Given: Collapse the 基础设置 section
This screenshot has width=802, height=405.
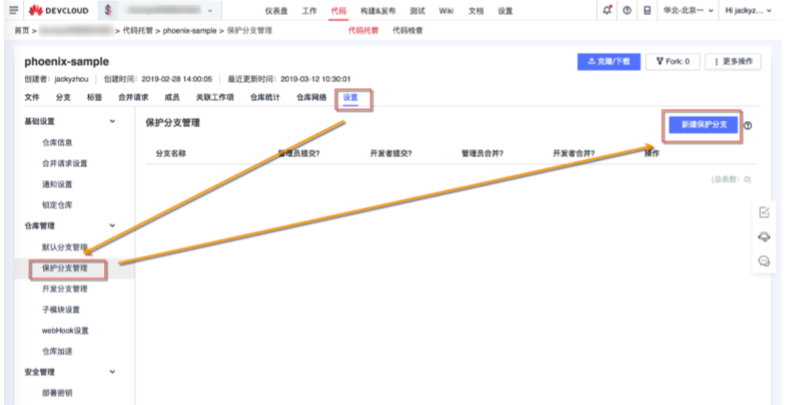Looking at the screenshot, I should (113, 122).
